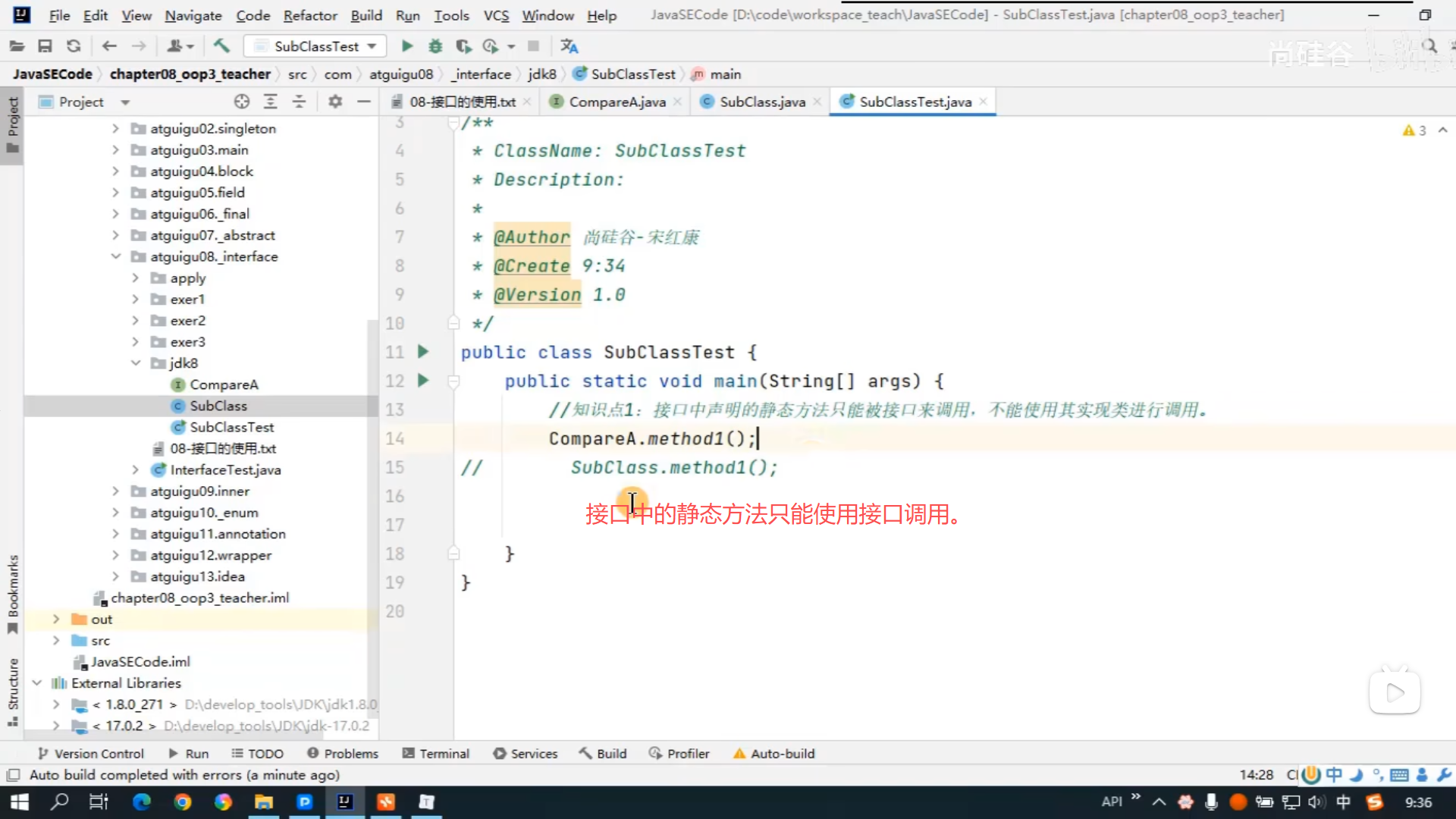
Task: Expand the atguigu09.inner package
Action: pyautogui.click(x=116, y=491)
